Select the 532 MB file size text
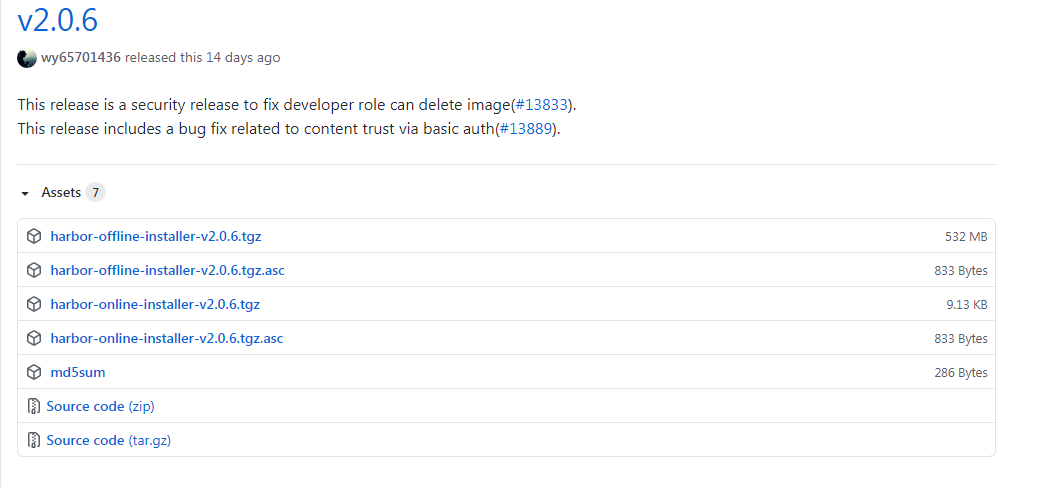 (966, 237)
